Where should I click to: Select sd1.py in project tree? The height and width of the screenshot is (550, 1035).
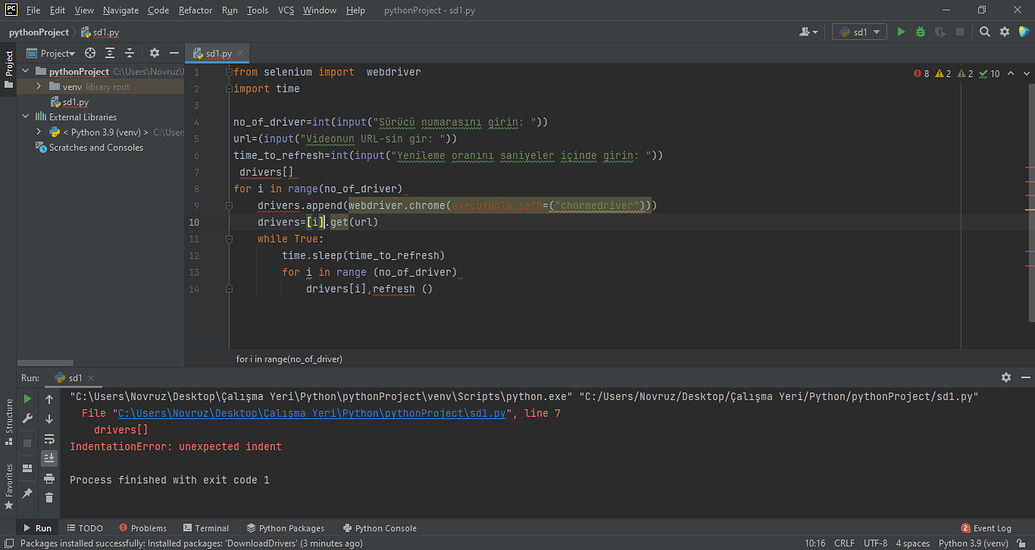pos(75,102)
